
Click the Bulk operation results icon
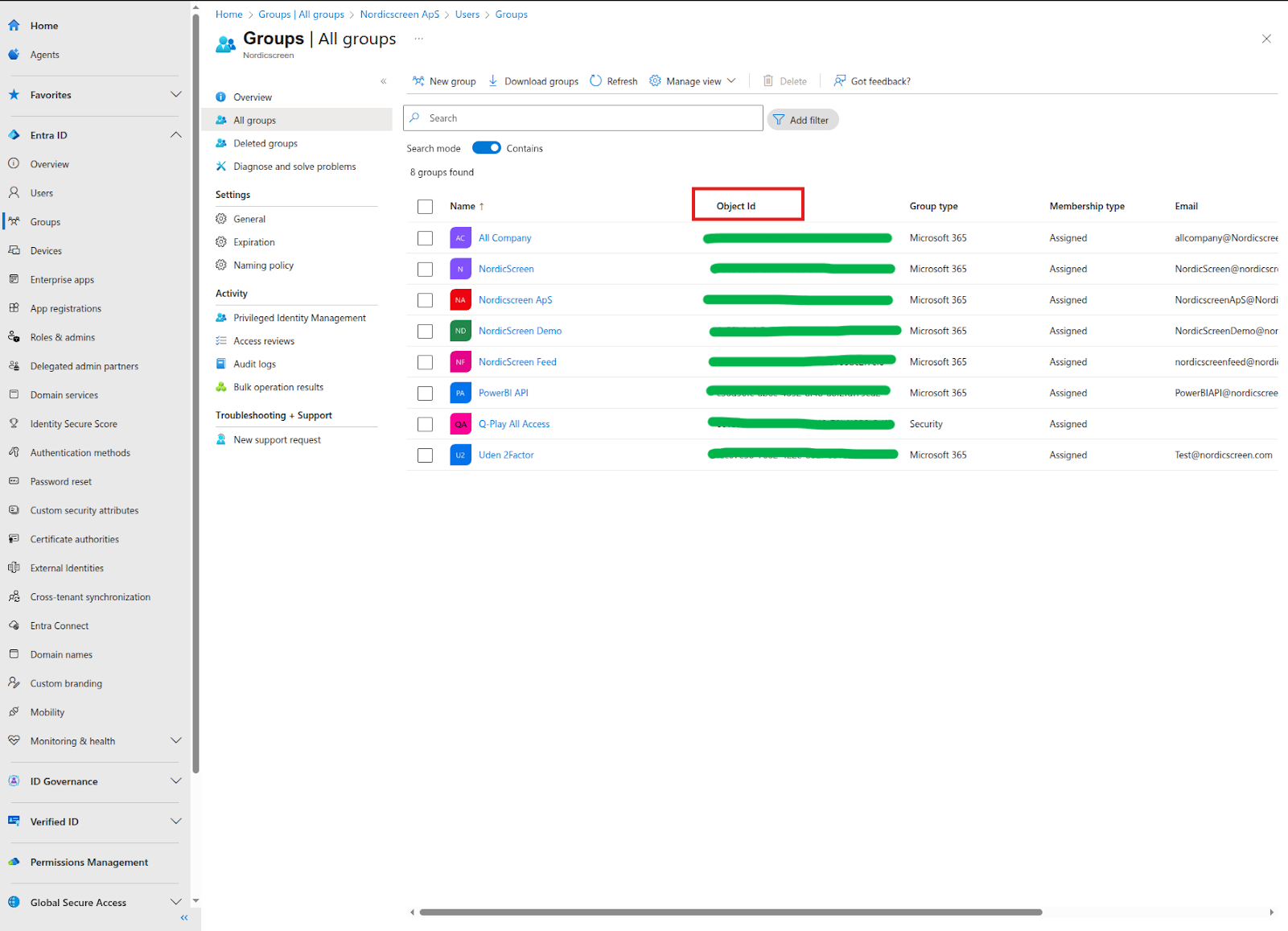click(221, 387)
